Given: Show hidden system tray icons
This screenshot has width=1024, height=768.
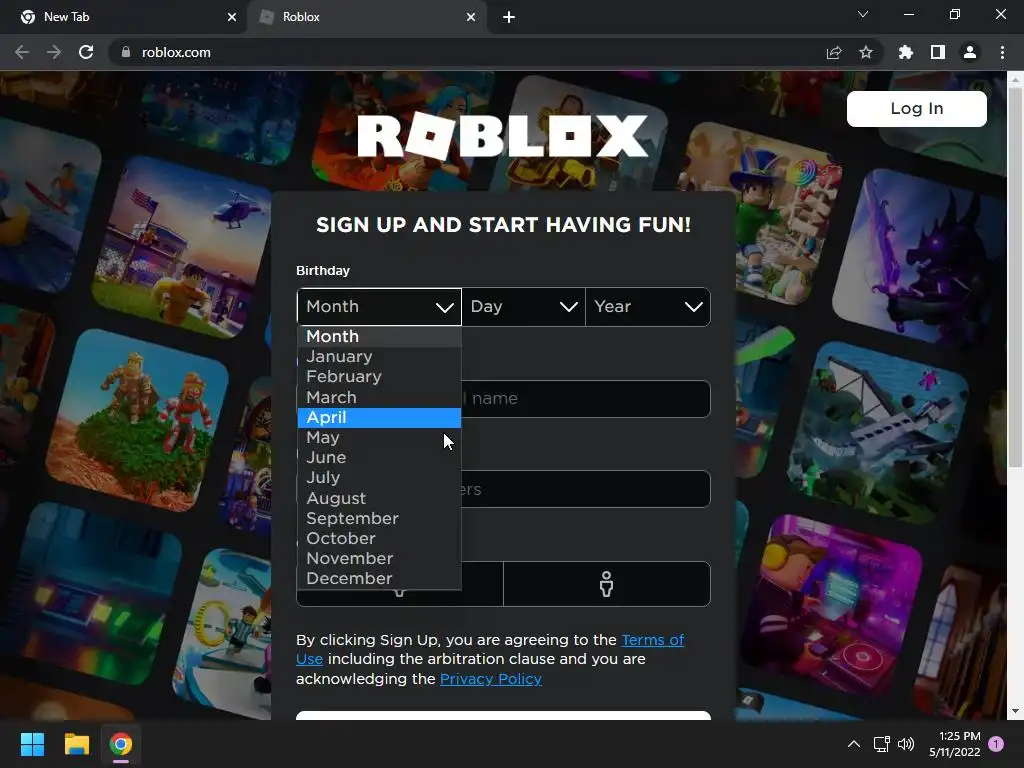Looking at the screenshot, I should pos(854,744).
